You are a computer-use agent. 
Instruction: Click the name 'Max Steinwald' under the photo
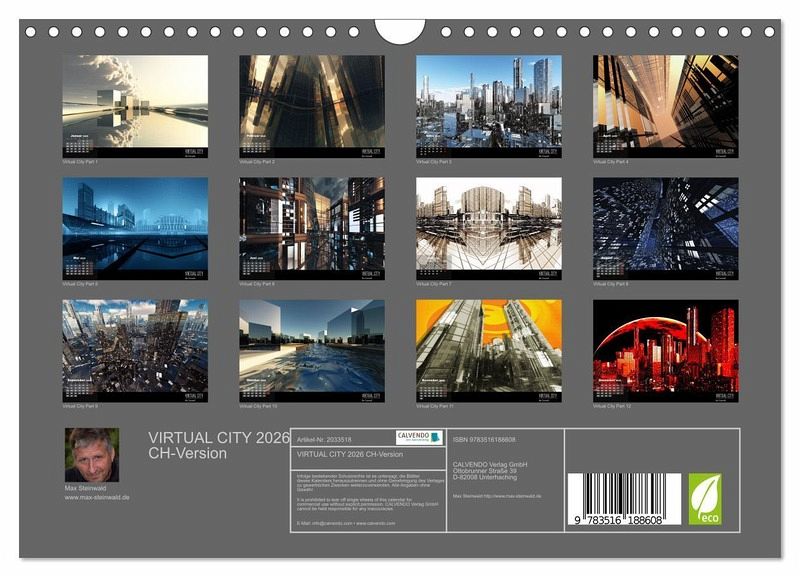pos(85,488)
